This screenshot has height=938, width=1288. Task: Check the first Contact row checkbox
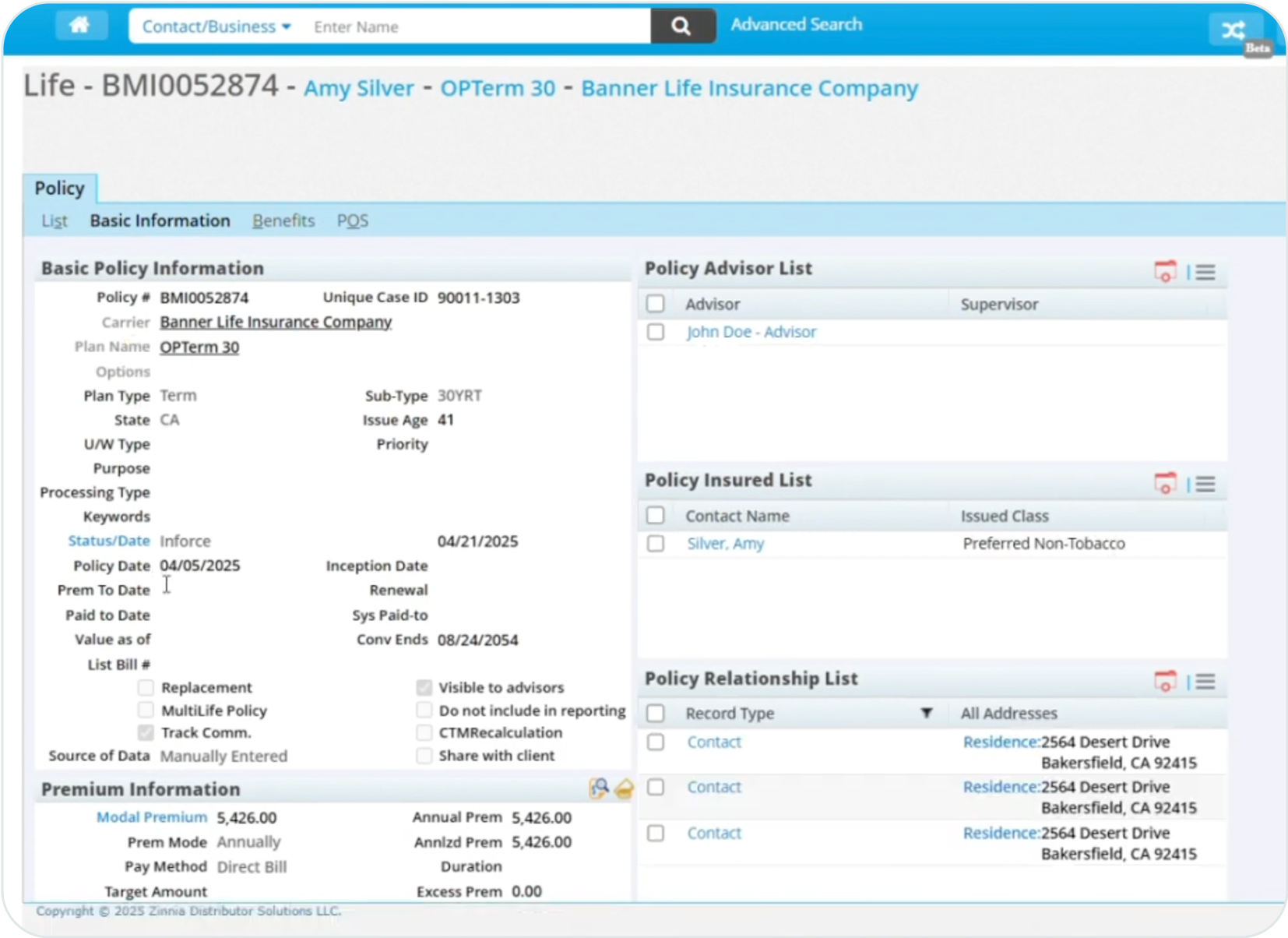(x=656, y=742)
